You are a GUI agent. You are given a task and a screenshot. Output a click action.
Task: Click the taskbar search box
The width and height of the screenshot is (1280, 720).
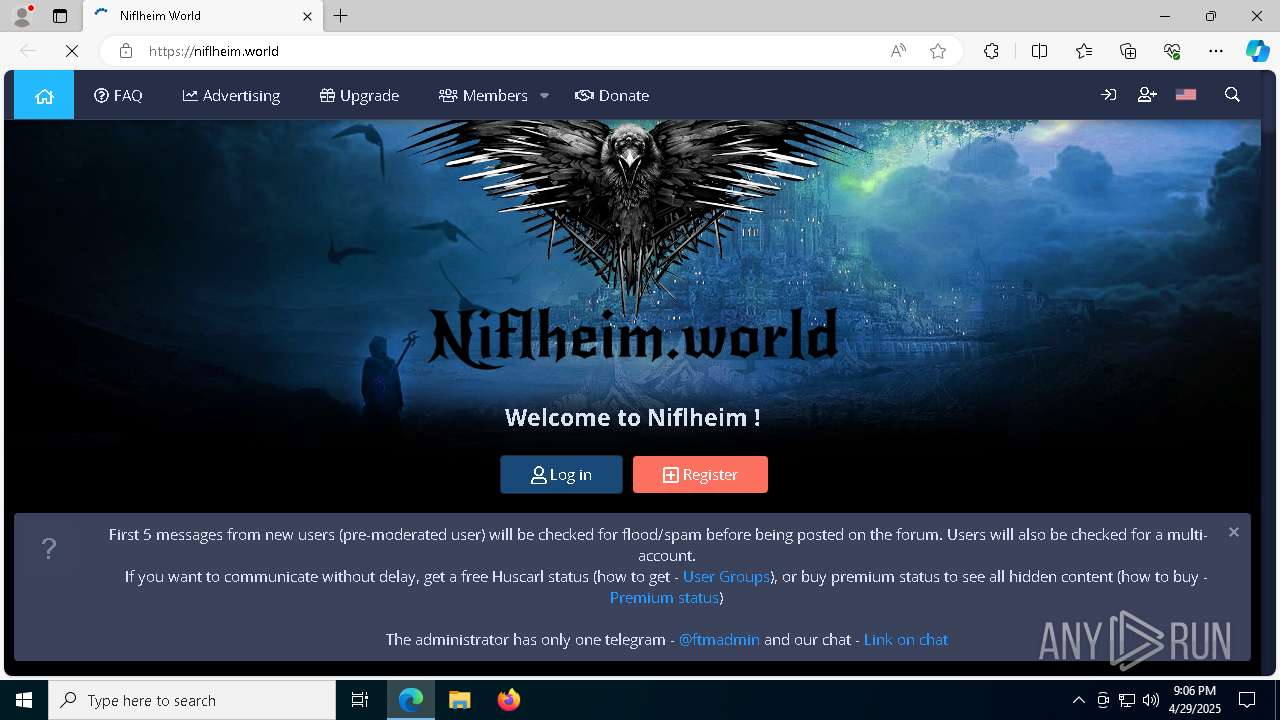(192, 700)
